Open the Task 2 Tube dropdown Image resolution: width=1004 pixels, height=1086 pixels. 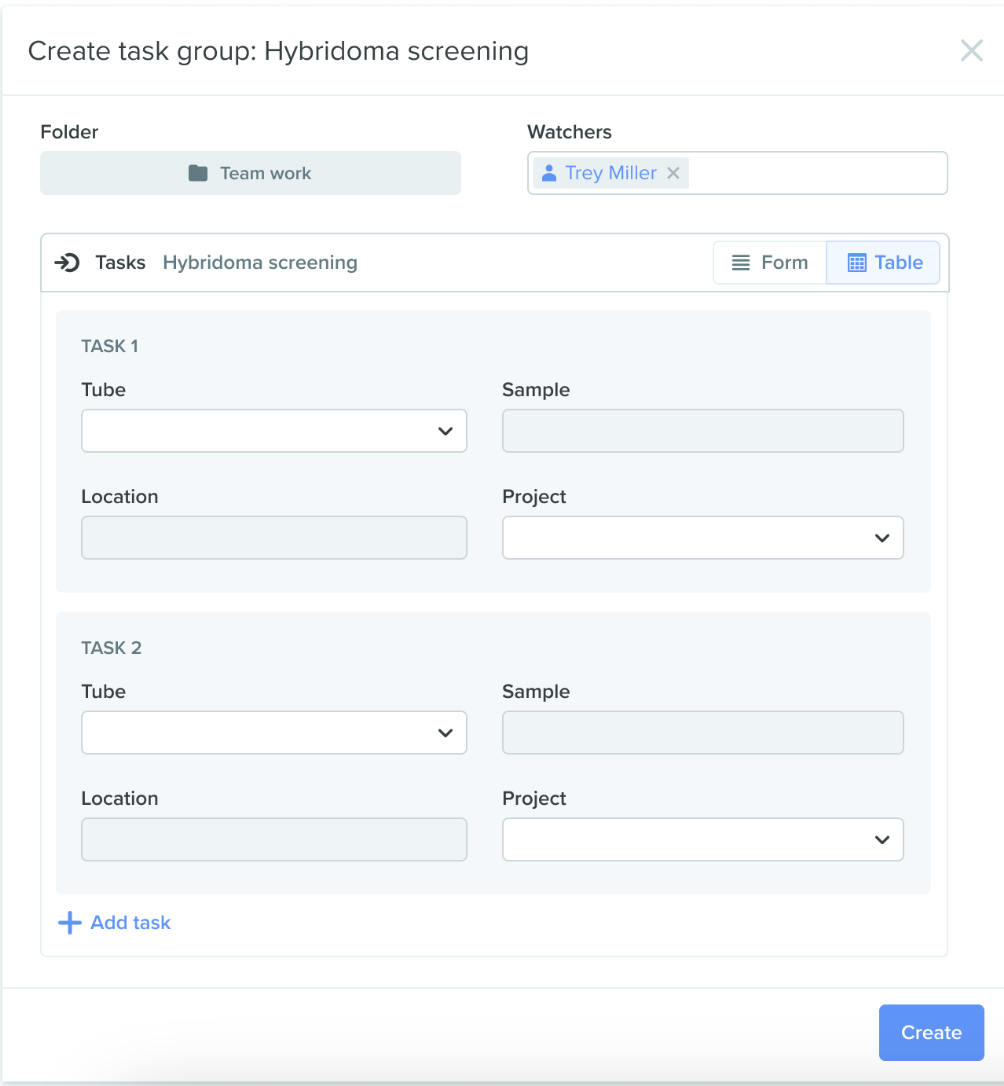[274, 733]
